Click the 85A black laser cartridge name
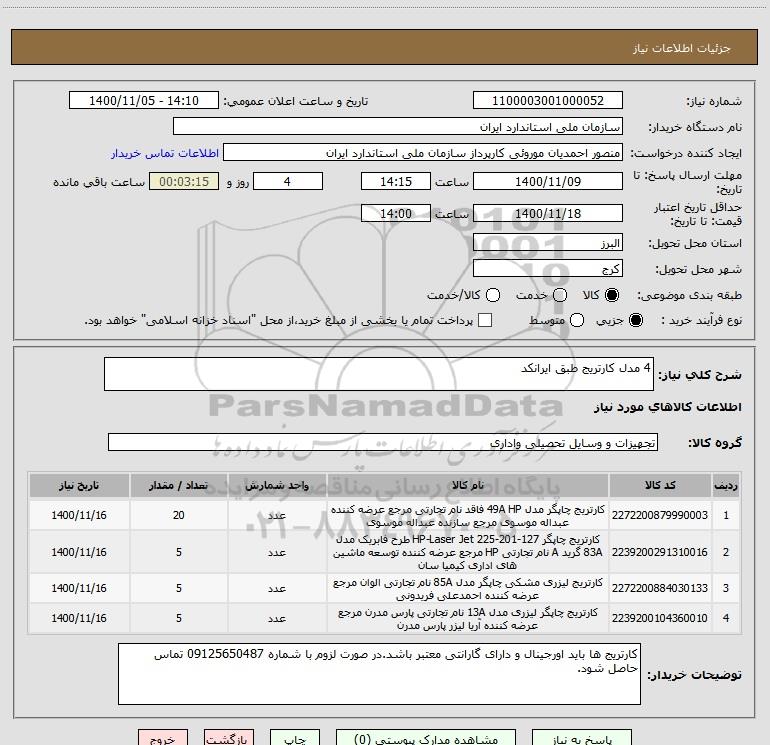 (x=468, y=589)
